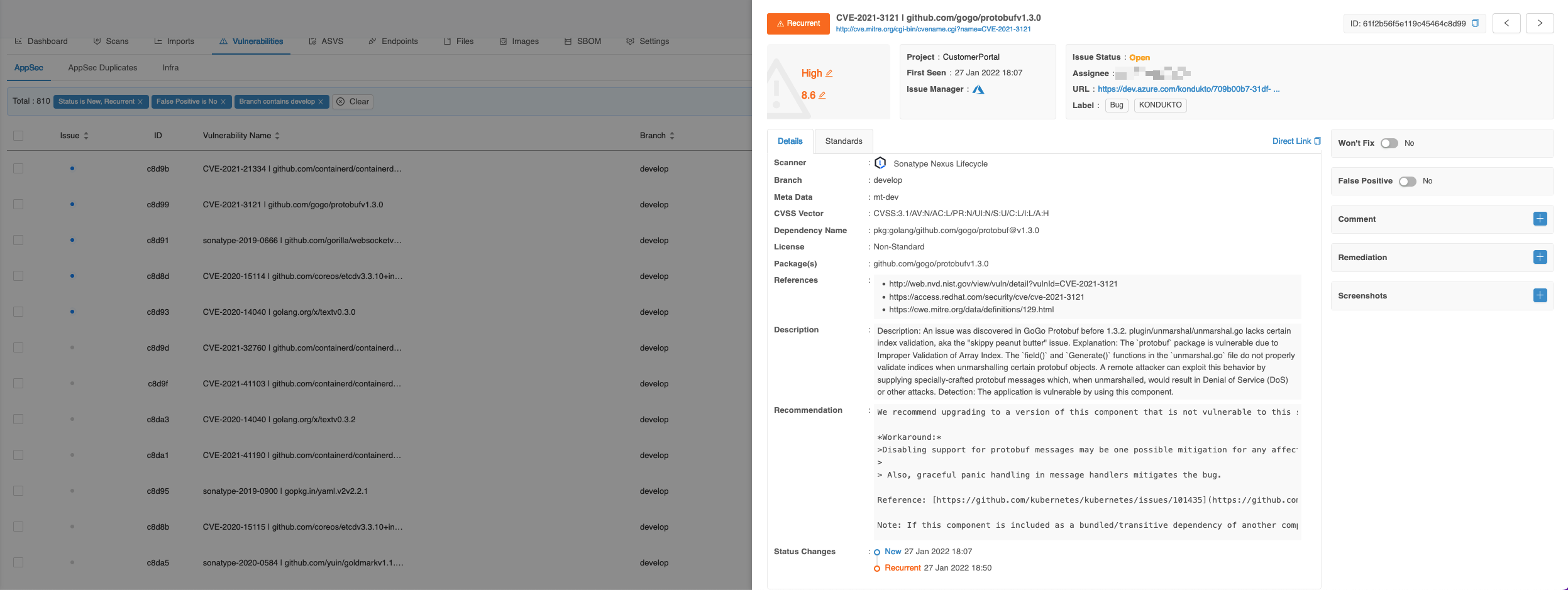The image size is (1568, 590).
Task: Open the cwe.mitre.org definitions 129 reference
Action: click(x=971, y=310)
